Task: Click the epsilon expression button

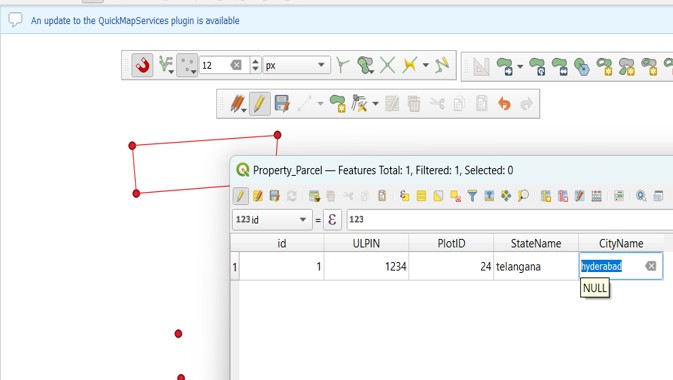Action: 332,220
